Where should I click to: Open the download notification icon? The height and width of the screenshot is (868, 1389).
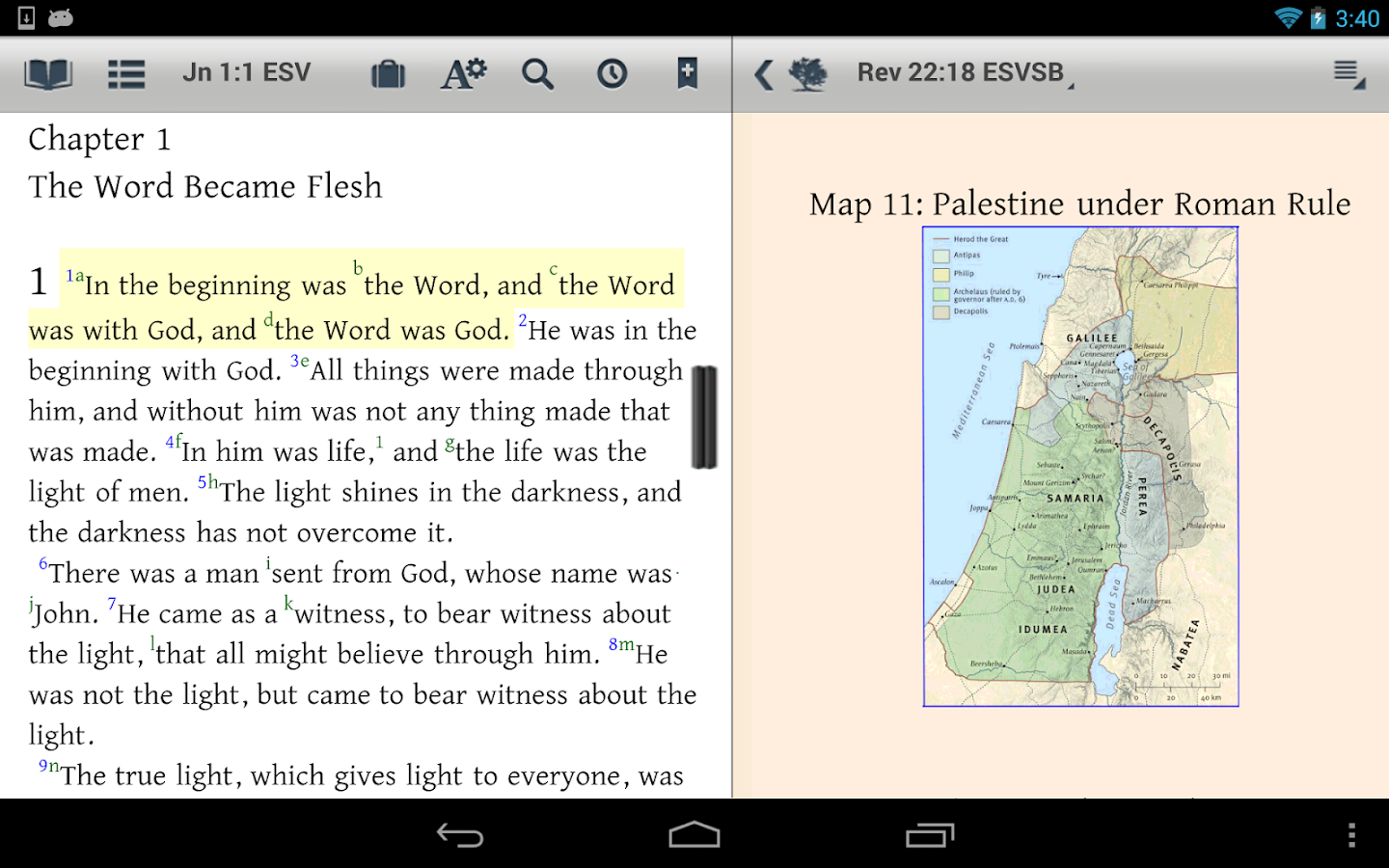tap(26, 17)
